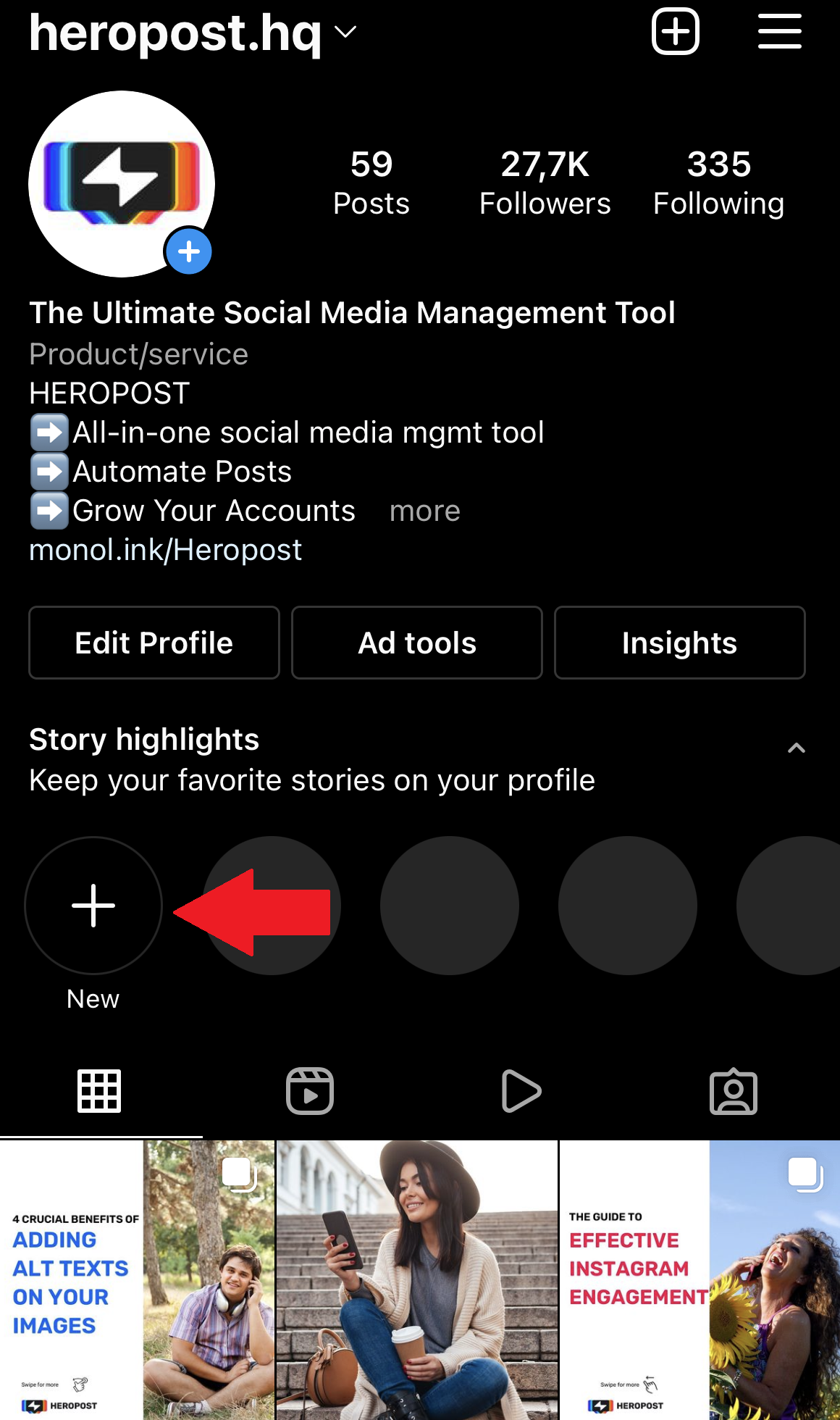The image size is (840, 1420).
Task: Expand account switcher next to heropost.hq
Action: [x=345, y=32]
